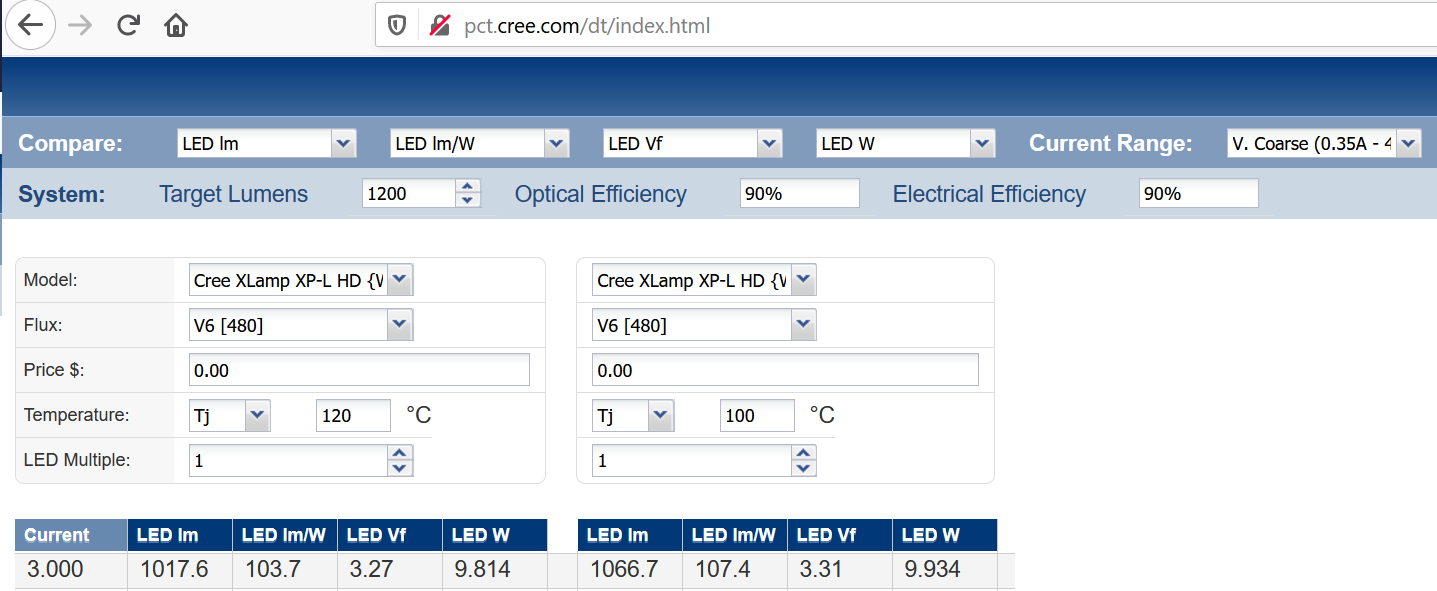
Task: Click the Optical Efficiency label
Action: tap(601, 194)
